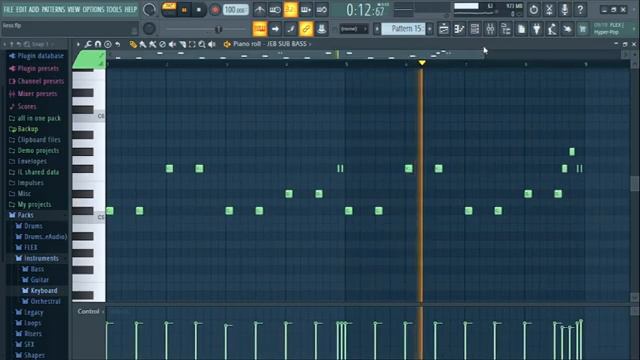Open the TOOLS menu
This screenshot has height=360, width=640.
pos(114,9)
